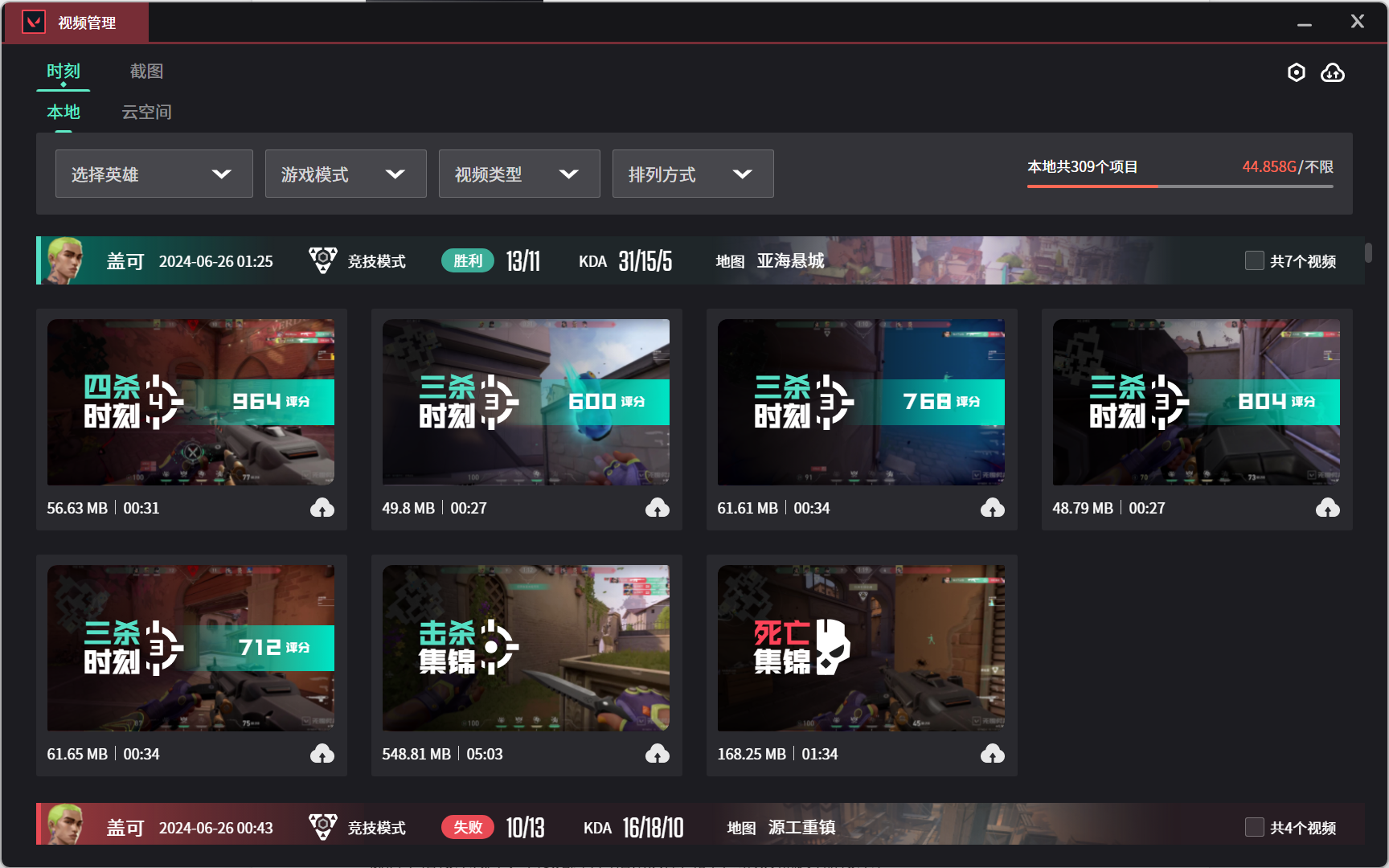Screen dimensions: 1389x868
Task: Select the 云空间 sub-tab
Action: [146, 112]
